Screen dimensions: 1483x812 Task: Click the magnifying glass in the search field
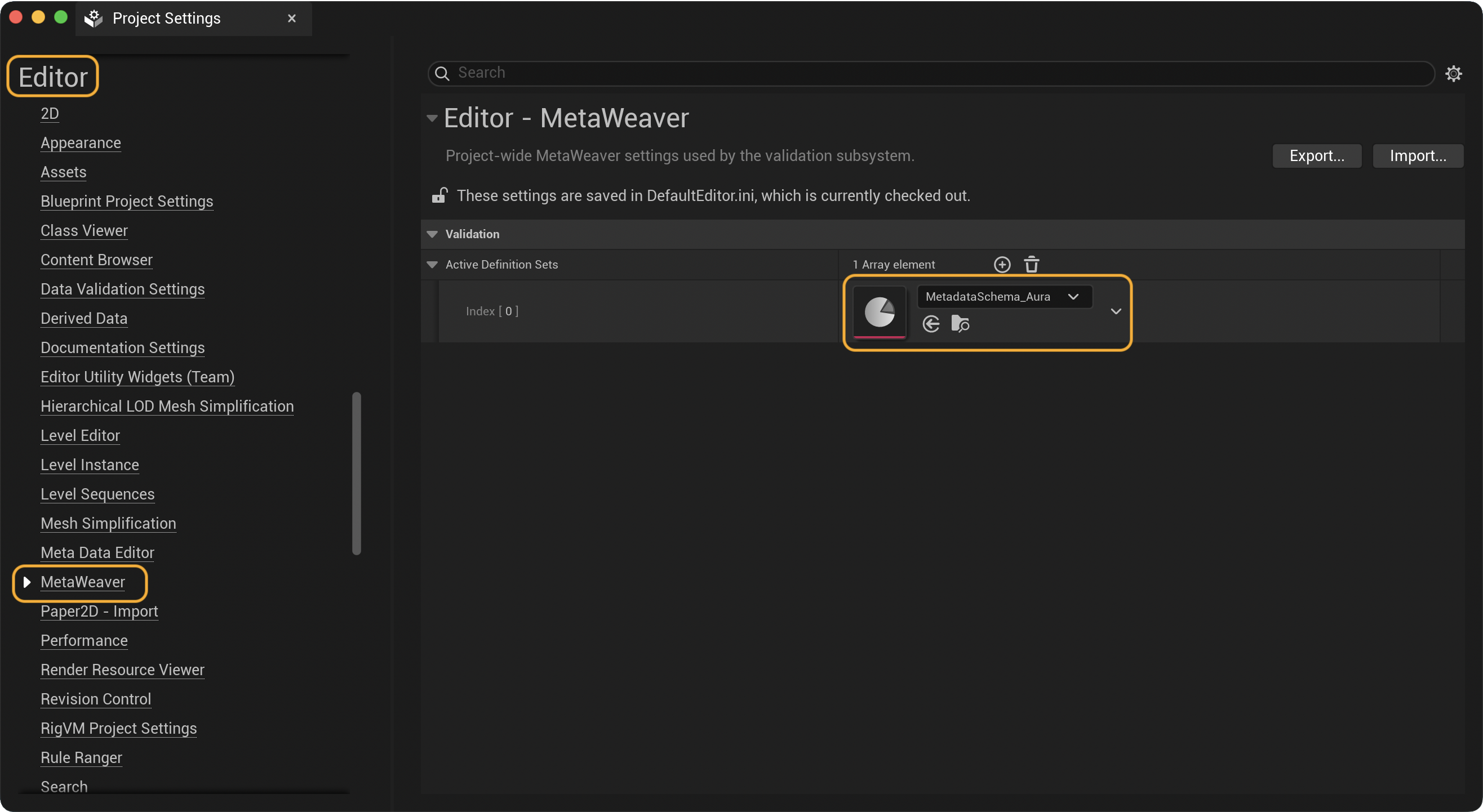[x=442, y=73]
